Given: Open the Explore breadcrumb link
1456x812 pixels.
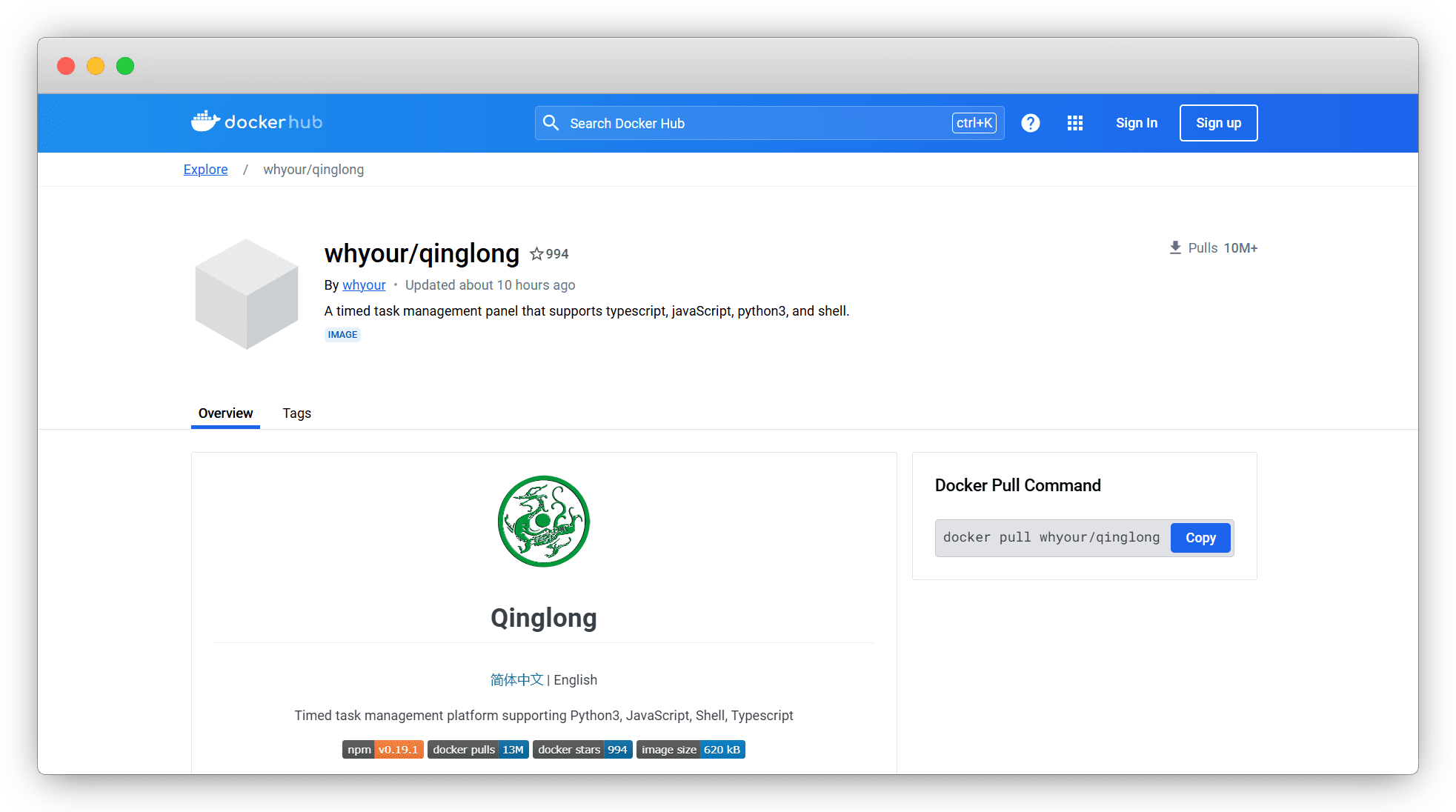Looking at the screenshot, I should [x=205, y=170].
